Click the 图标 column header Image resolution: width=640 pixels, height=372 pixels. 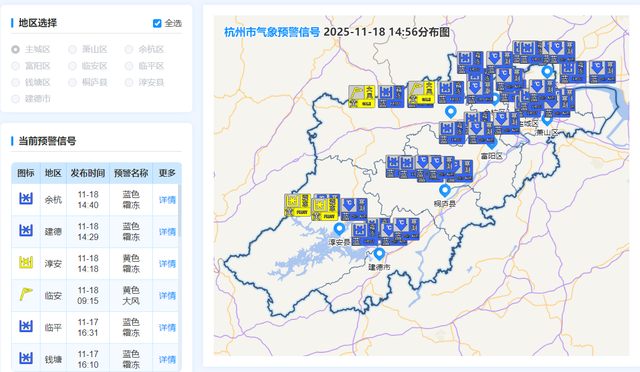click(26, 173)
